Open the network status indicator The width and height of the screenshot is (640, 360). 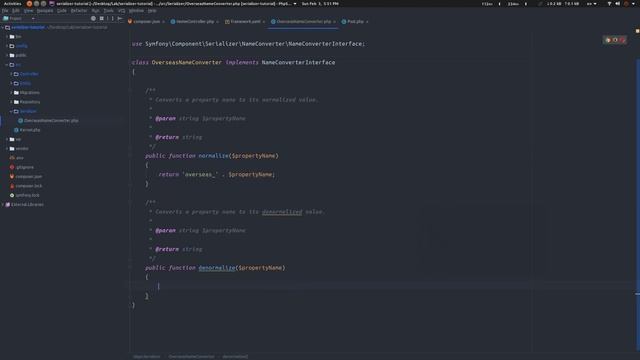[609, 4]
